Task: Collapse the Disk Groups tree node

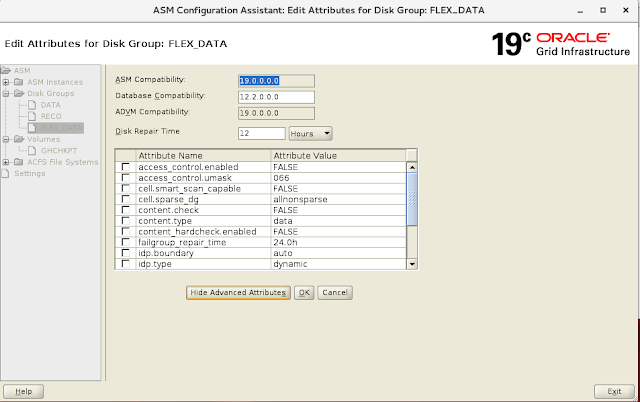Action: click(x=6, y=93)
